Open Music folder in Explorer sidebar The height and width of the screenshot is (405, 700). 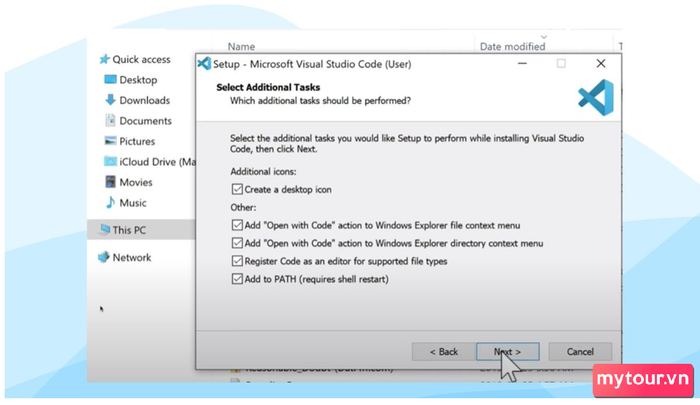(133, 203)
